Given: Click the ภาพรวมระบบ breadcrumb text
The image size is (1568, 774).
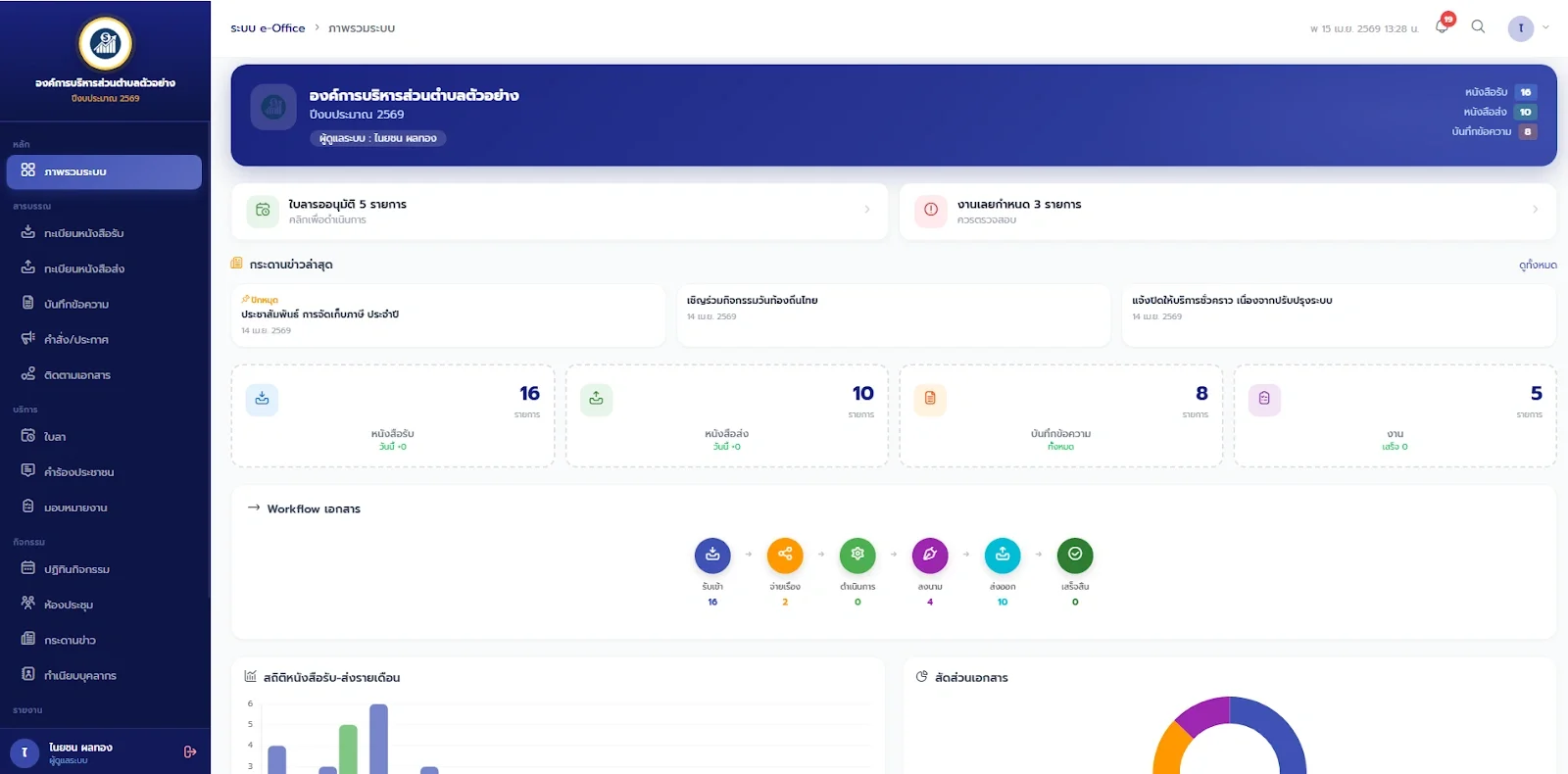Looking at the screenshot, I should pos(362,28).
